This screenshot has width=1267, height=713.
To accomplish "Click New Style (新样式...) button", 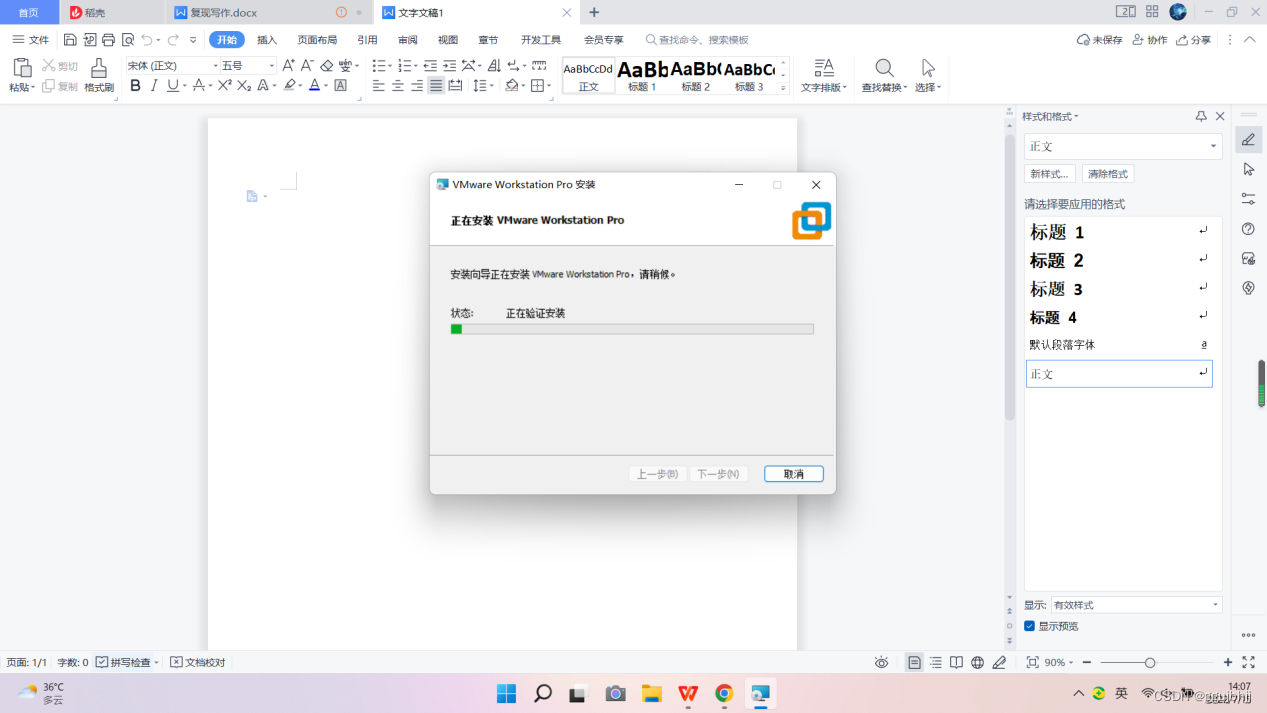I will [1050, 174].
